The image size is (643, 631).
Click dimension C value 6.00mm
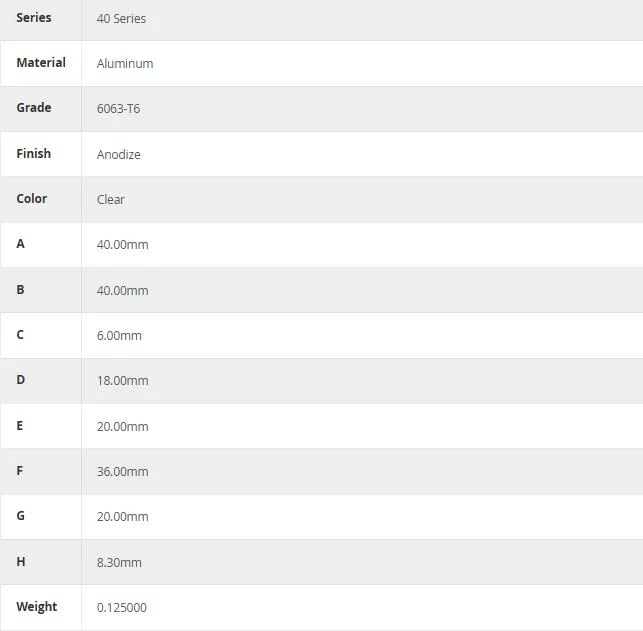(119, 336)
